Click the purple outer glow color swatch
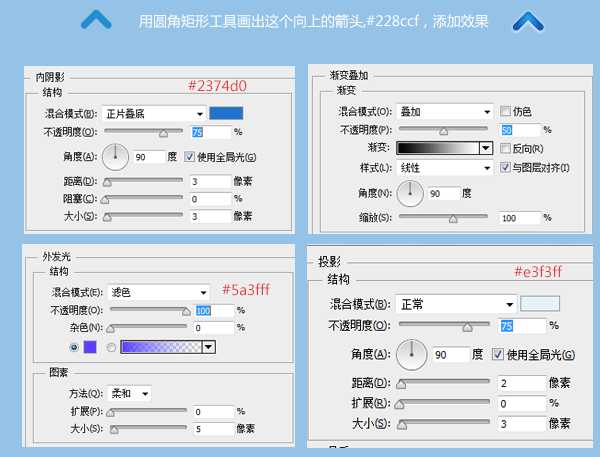600x457 pixels. pos(90,347)
